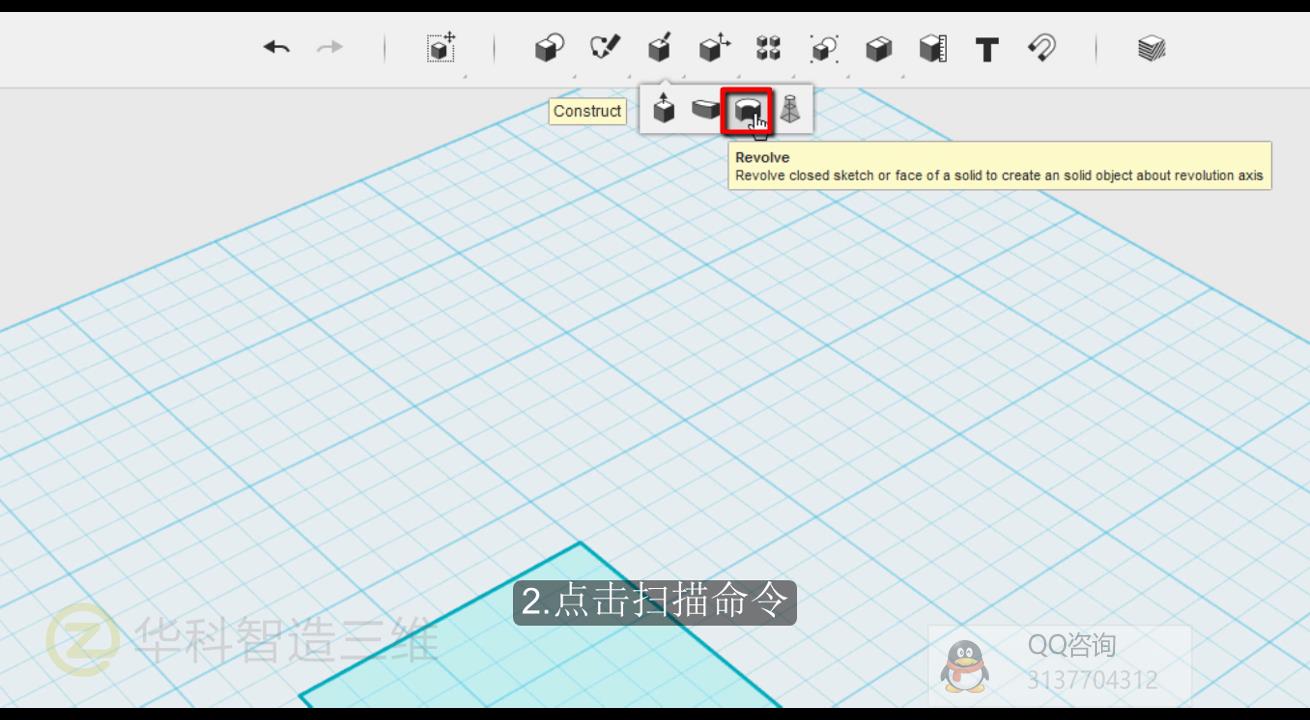Open the Grouping tools menu
Image resolution: width=1310 pixels, height=720 pixels.
pos(824,48)
